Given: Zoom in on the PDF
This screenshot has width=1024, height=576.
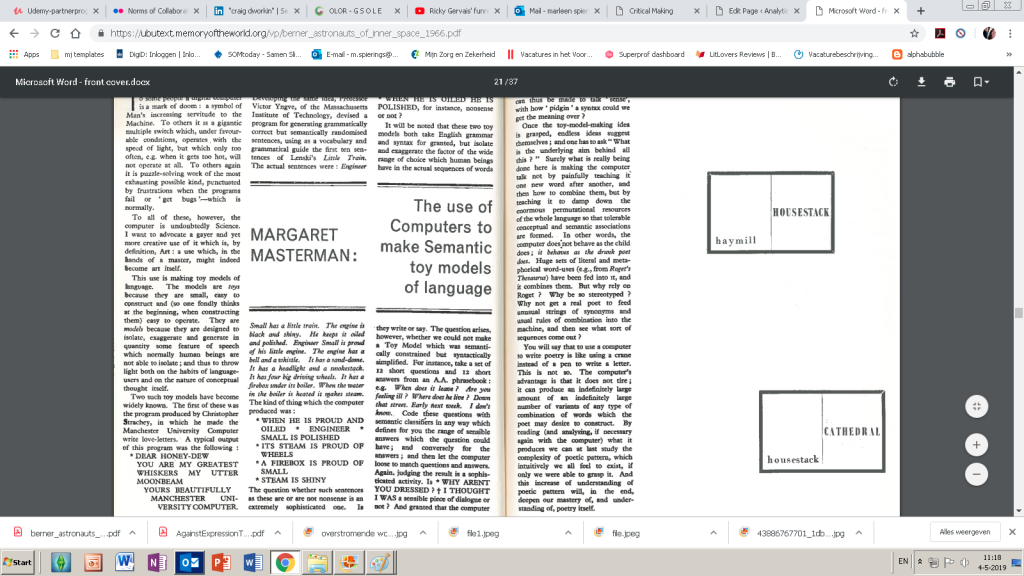Looking at the screenshot, I should click(976, 445).
